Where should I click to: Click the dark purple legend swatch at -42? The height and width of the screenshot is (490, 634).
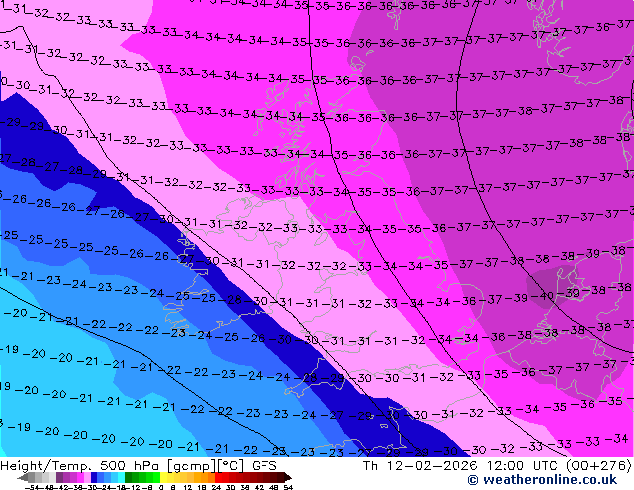click(59, 477)
